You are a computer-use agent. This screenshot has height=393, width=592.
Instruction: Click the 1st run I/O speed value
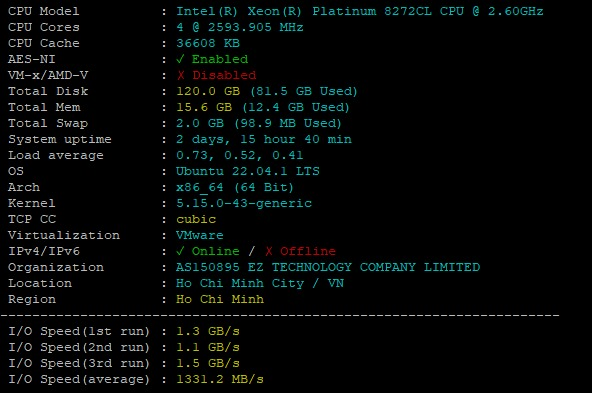point(208,331)
